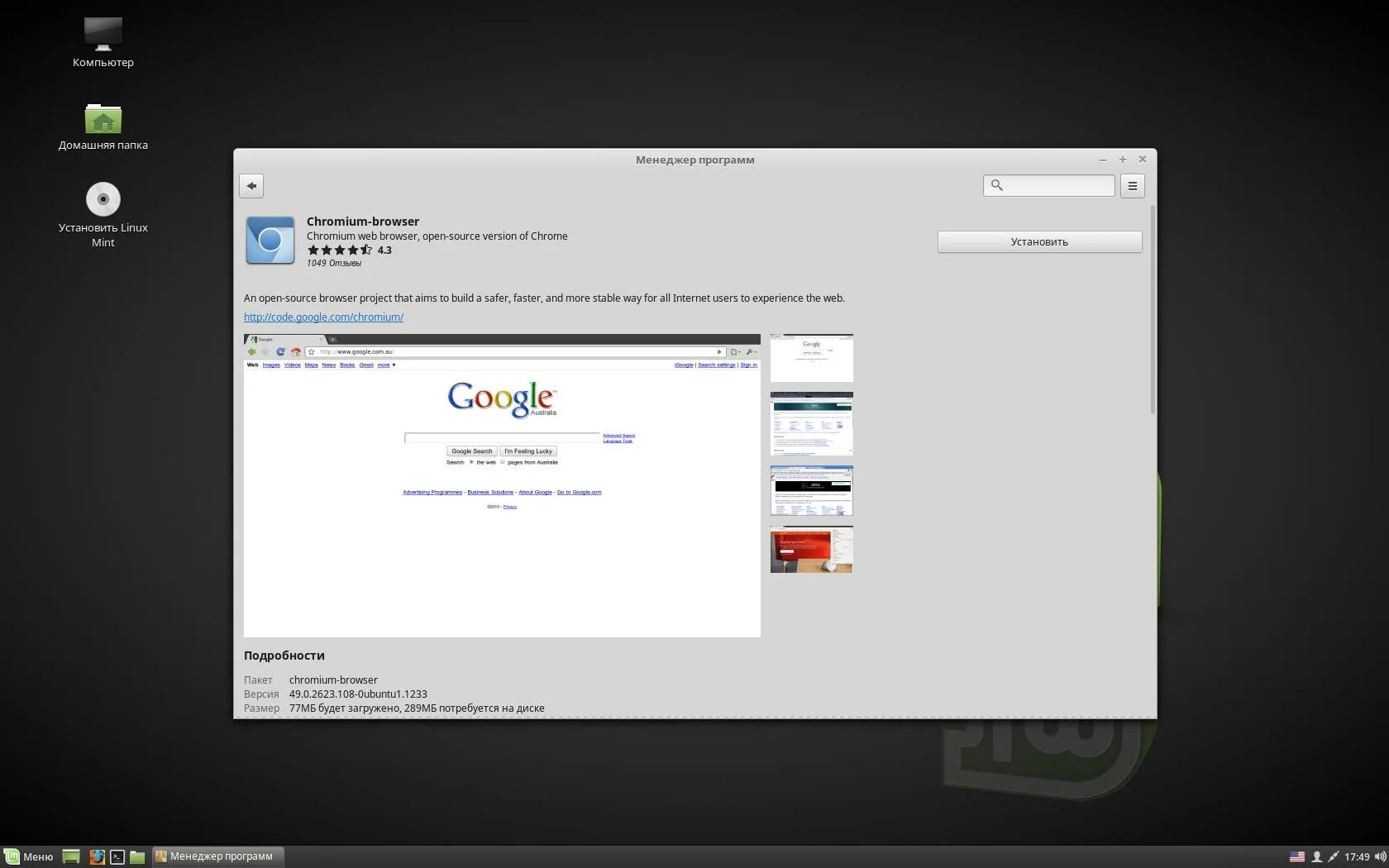Minimize the Менеджер программ window
1389x868 pixels.
[1103, 160]
